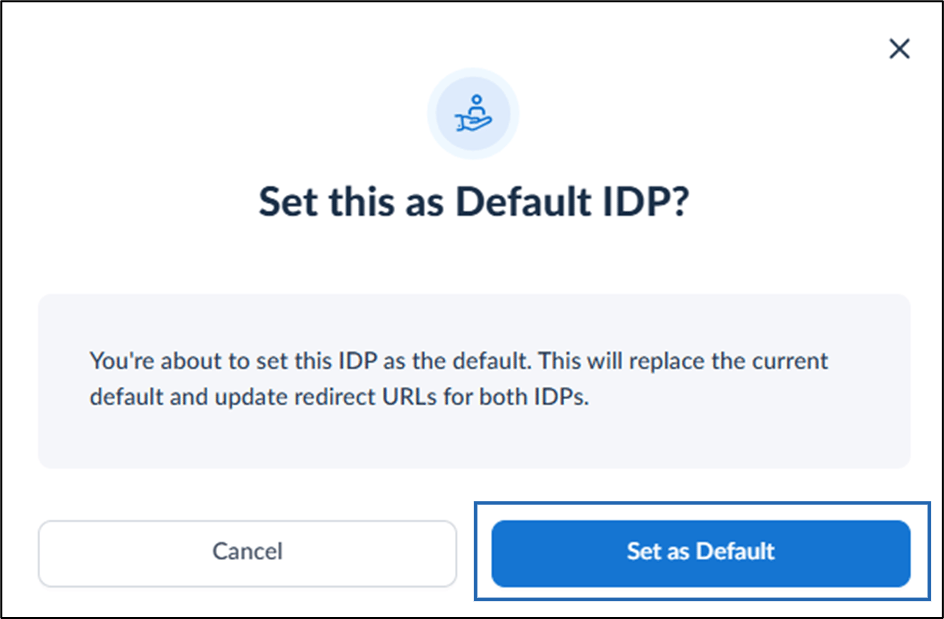Confirm with the Set as Default button
944x619 pixels.
[x=701, y=553]
